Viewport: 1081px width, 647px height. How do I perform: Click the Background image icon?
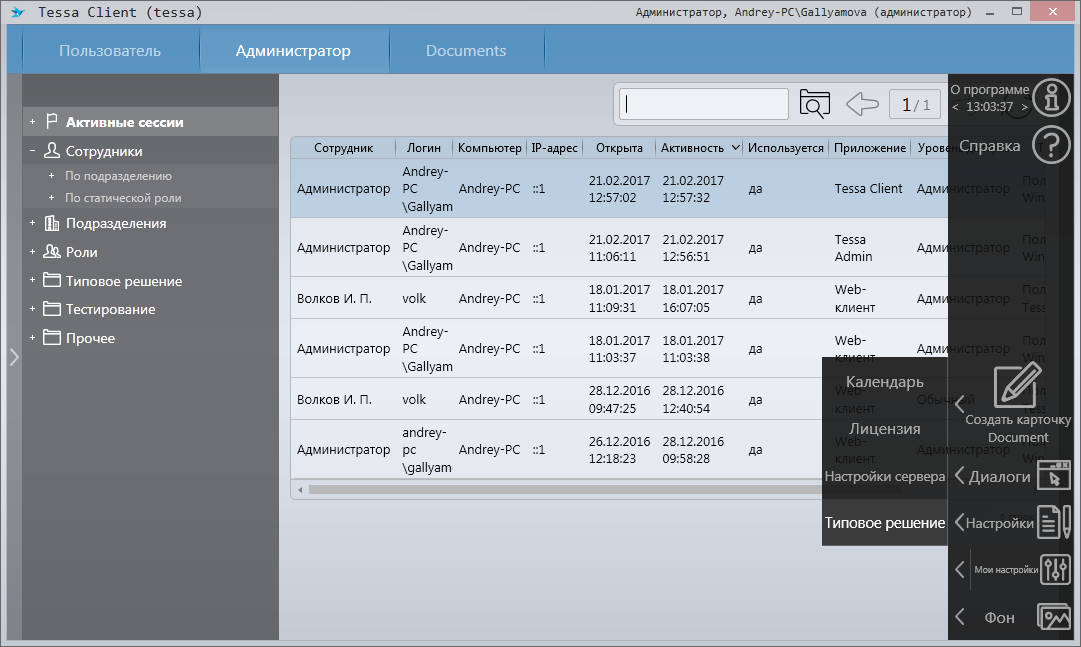[x=1054, y=617]
